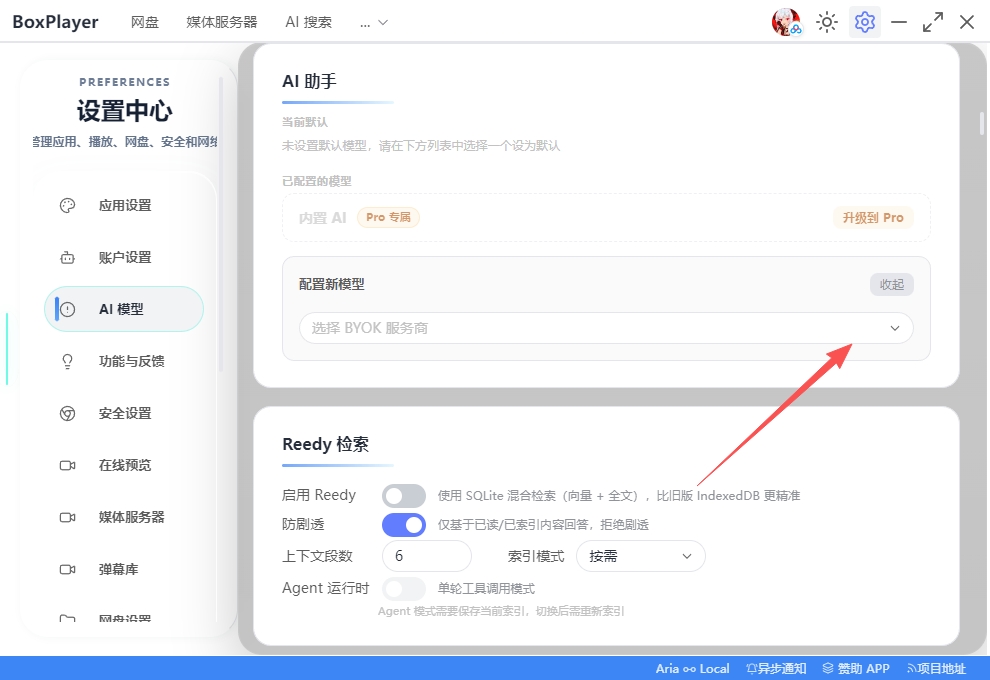Select 账户设置 in the sidebar
Image resolution: width=990 pixels, height=680 pixels.
tap(124, 258)
